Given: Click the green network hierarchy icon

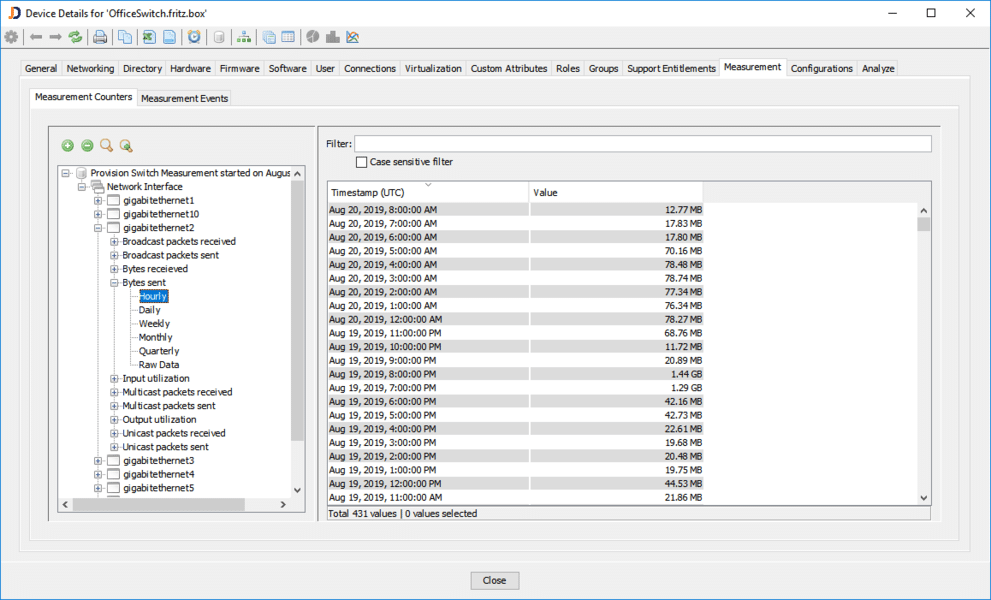Looking at the screenshot, I should point(244,37).
